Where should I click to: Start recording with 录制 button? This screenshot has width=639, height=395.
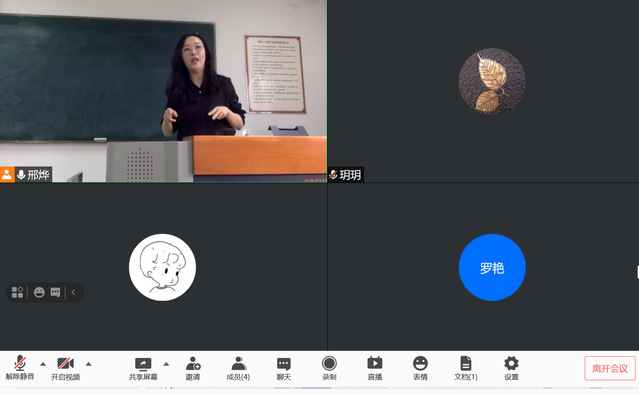(x=329, y=368)
